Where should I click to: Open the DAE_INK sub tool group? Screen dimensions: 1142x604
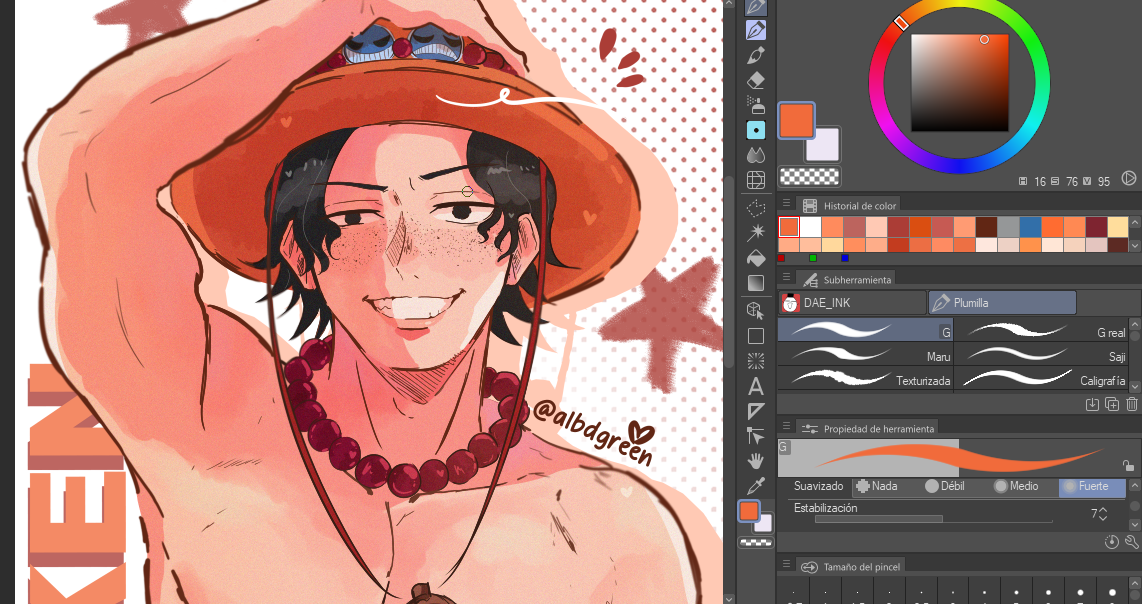pos(852,302)
